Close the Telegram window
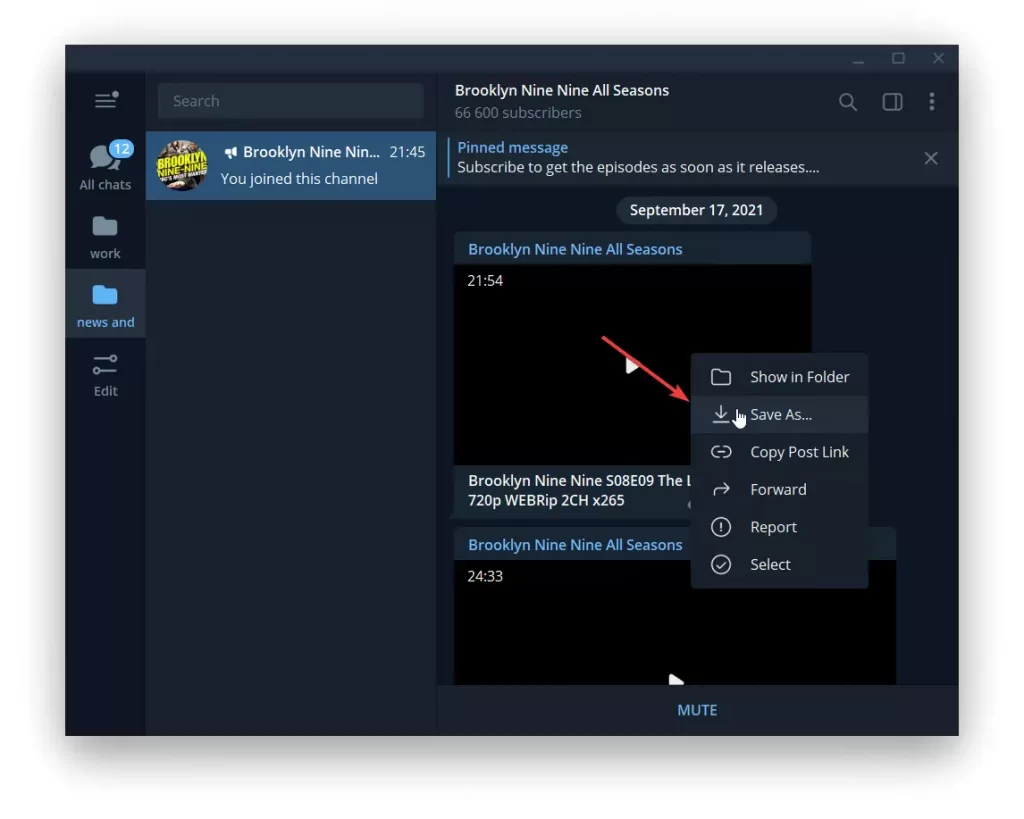1024x819 pixels. (938, 58)
